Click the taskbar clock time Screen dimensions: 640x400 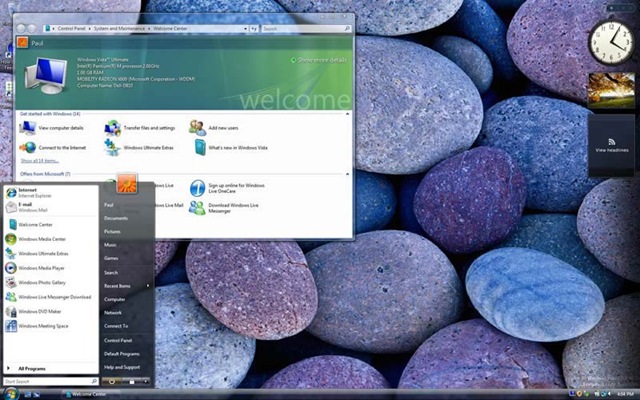(627, 394)
